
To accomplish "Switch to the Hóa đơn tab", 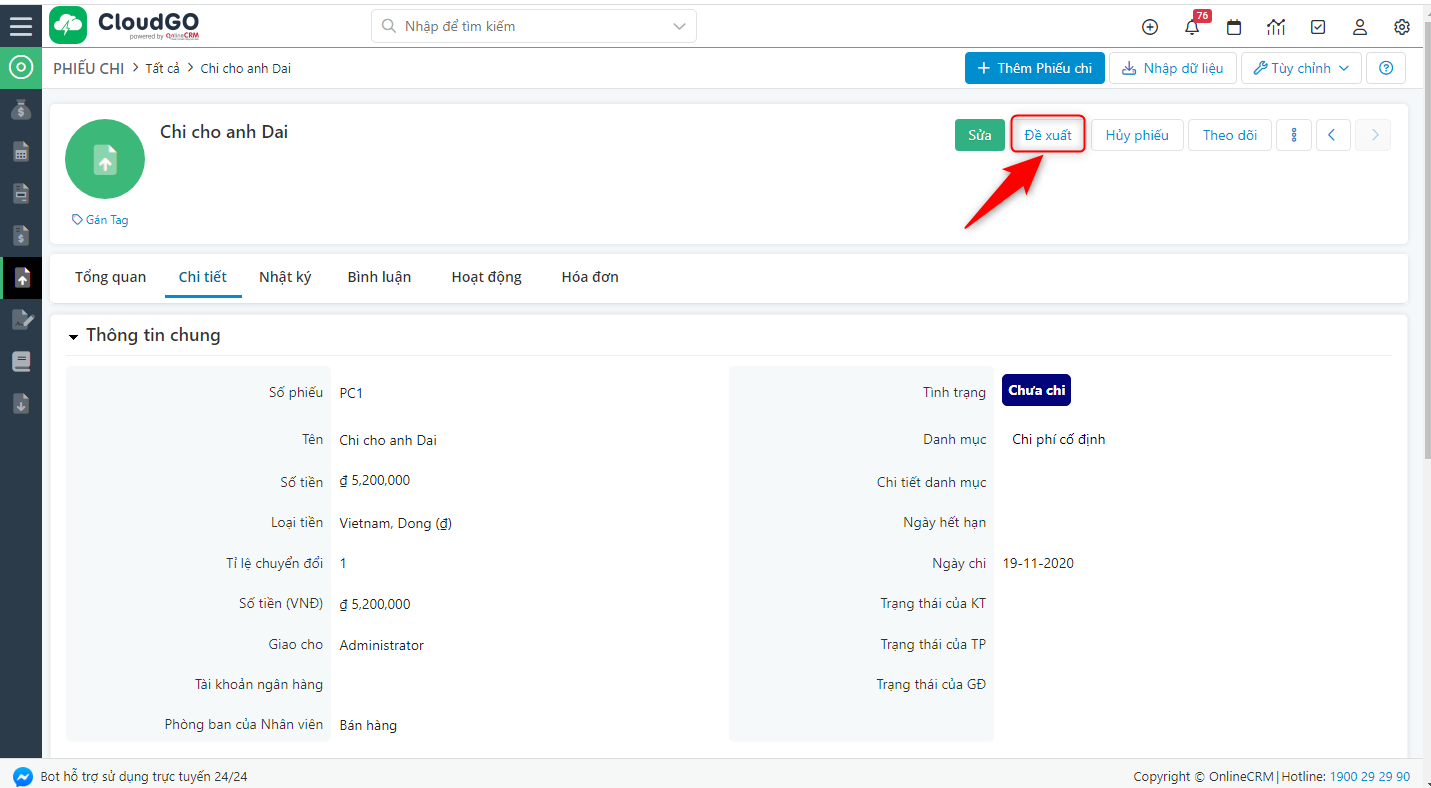I will coord(589,277).
